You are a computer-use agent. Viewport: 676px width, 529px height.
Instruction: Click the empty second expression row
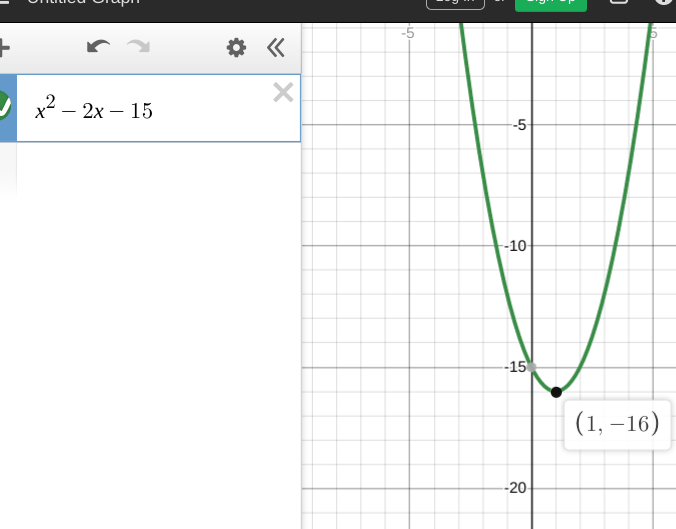tap(158, 170)
